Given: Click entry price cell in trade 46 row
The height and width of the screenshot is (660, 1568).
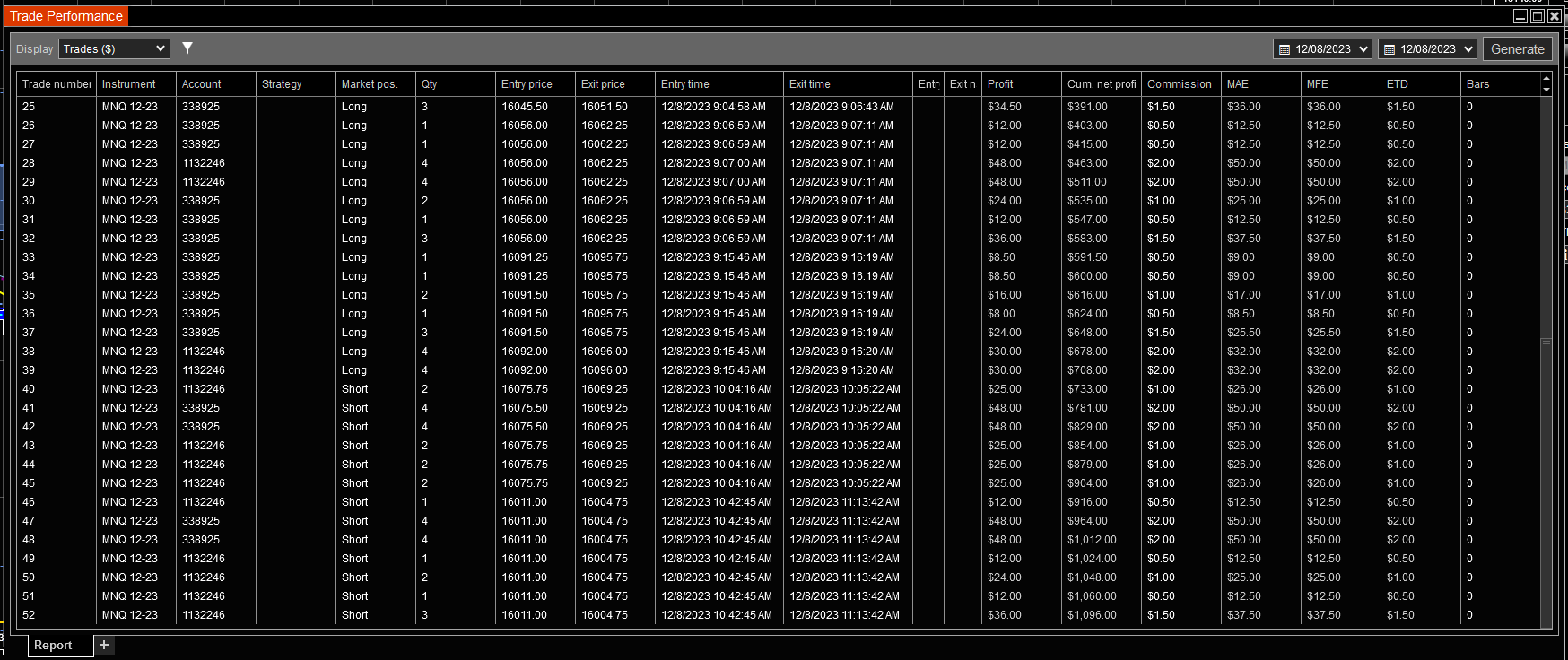Looking at the screenshot, I should pyautogui.click(x=536, y=502).
